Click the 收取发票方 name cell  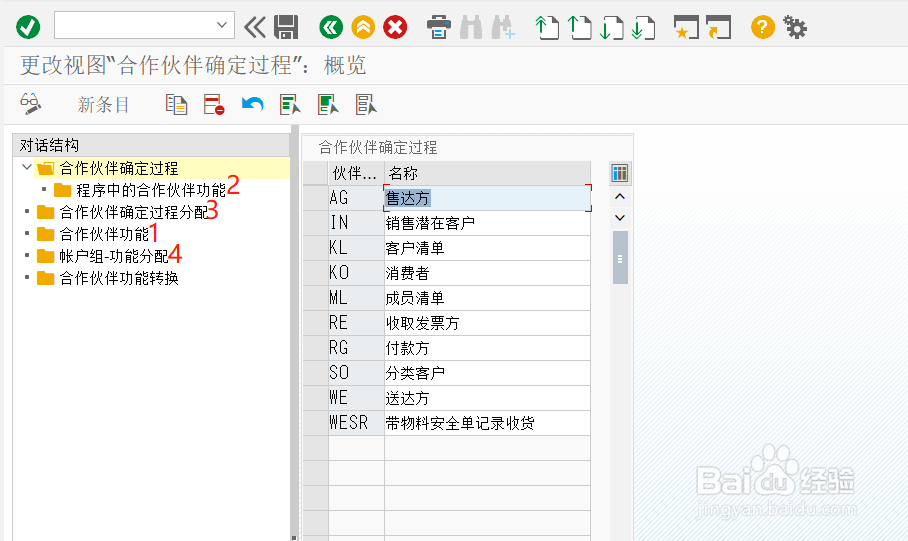tap(488, 323)
